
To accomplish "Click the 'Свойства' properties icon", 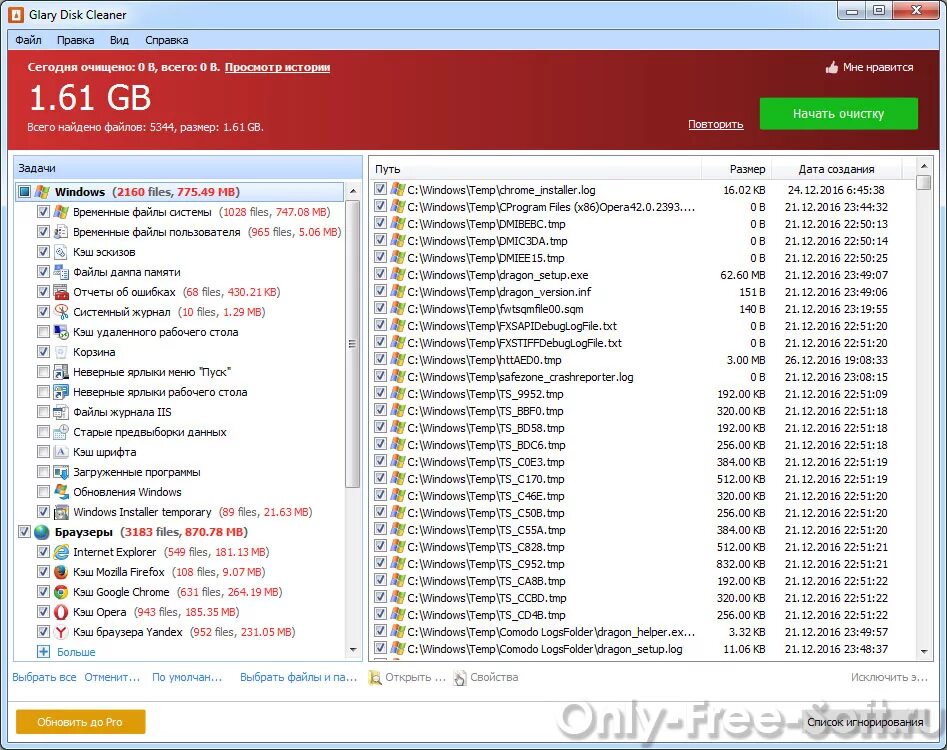I will tap(460, 678).
